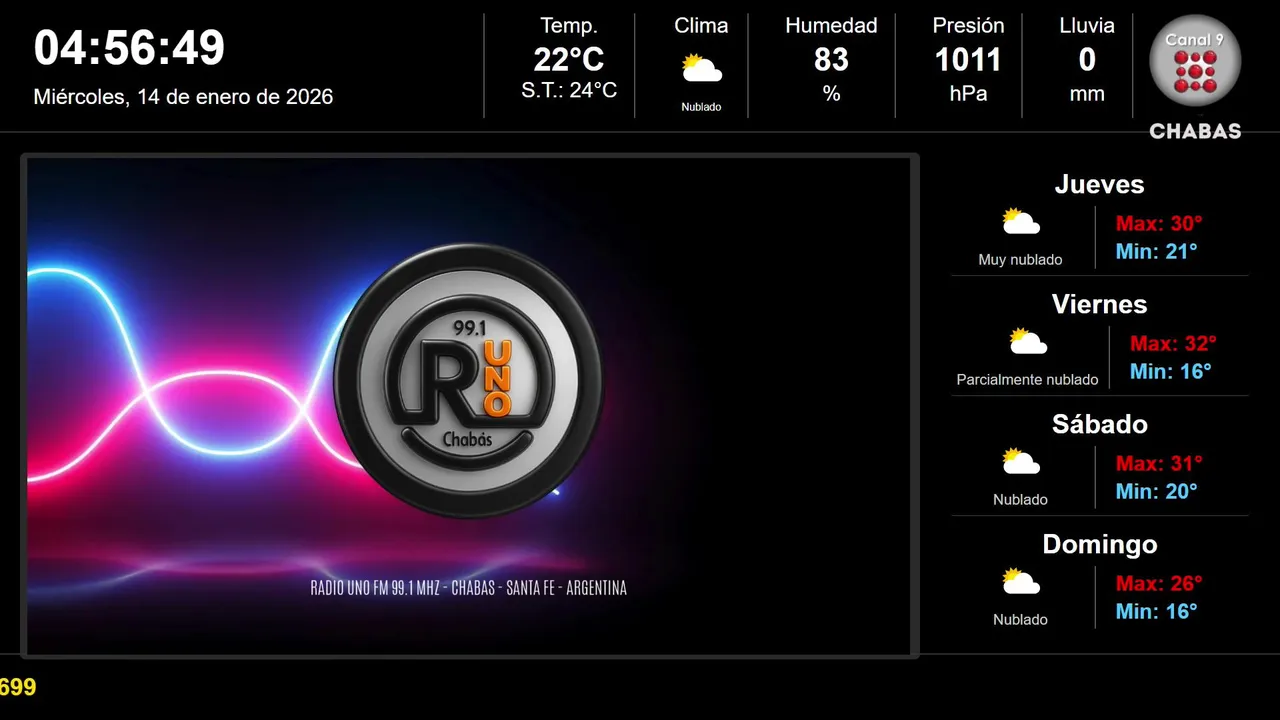Click the Sábado forecast weather icon
Viewport: 1280px width, 720px height.
click(x=1020, y=461)
